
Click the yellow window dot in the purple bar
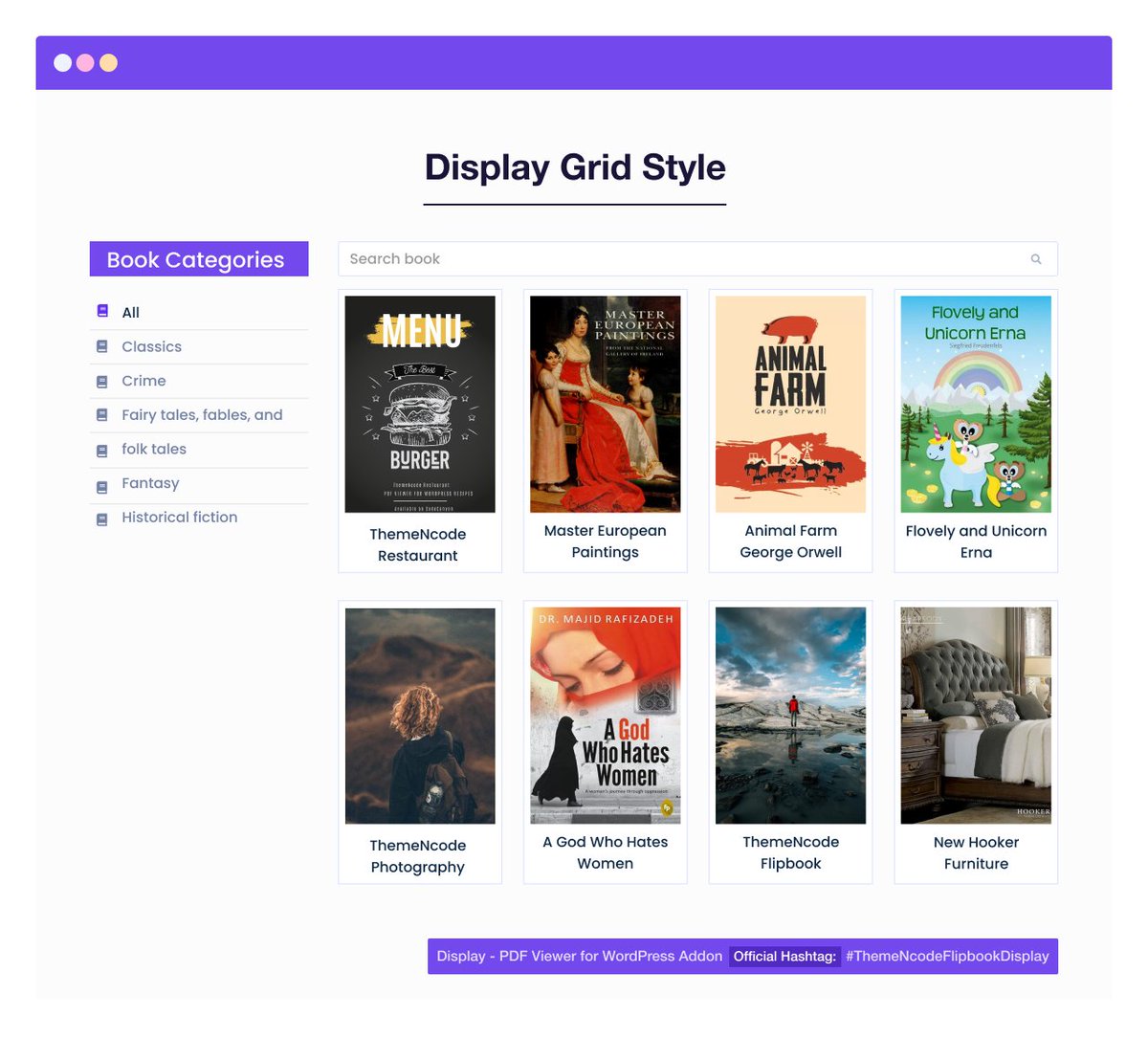(108, 63)
